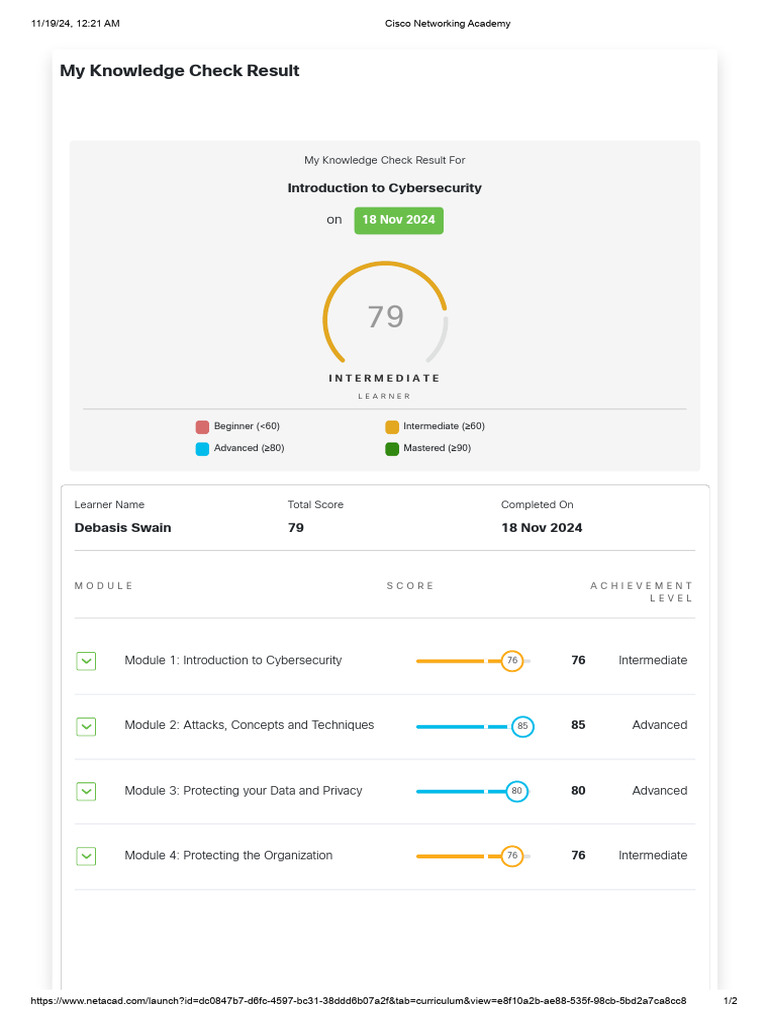
Task: Click the learner name Debasis Swain
Action: [x=123, y=528]
